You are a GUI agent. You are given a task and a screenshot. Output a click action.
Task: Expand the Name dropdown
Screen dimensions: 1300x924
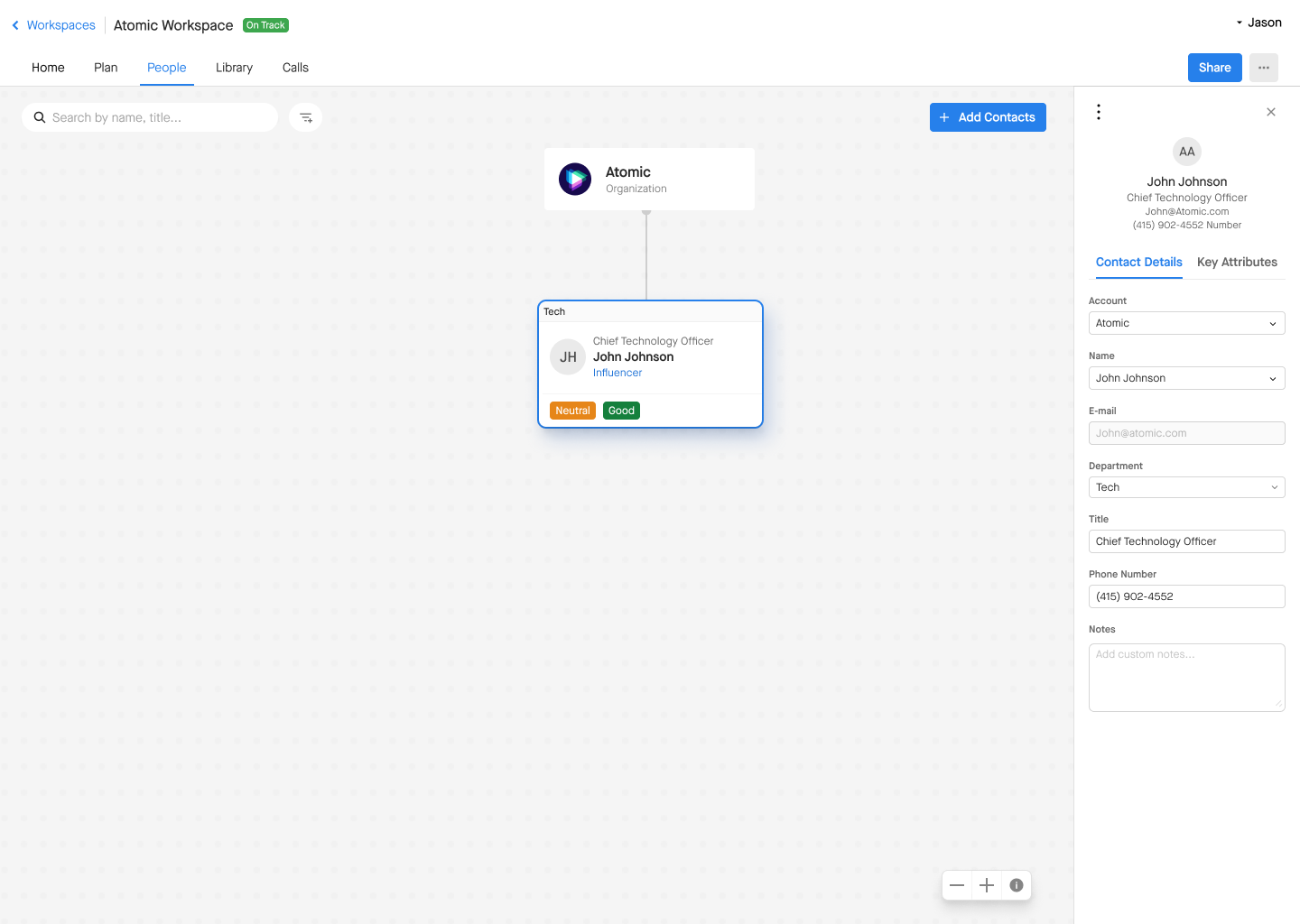1187,378
